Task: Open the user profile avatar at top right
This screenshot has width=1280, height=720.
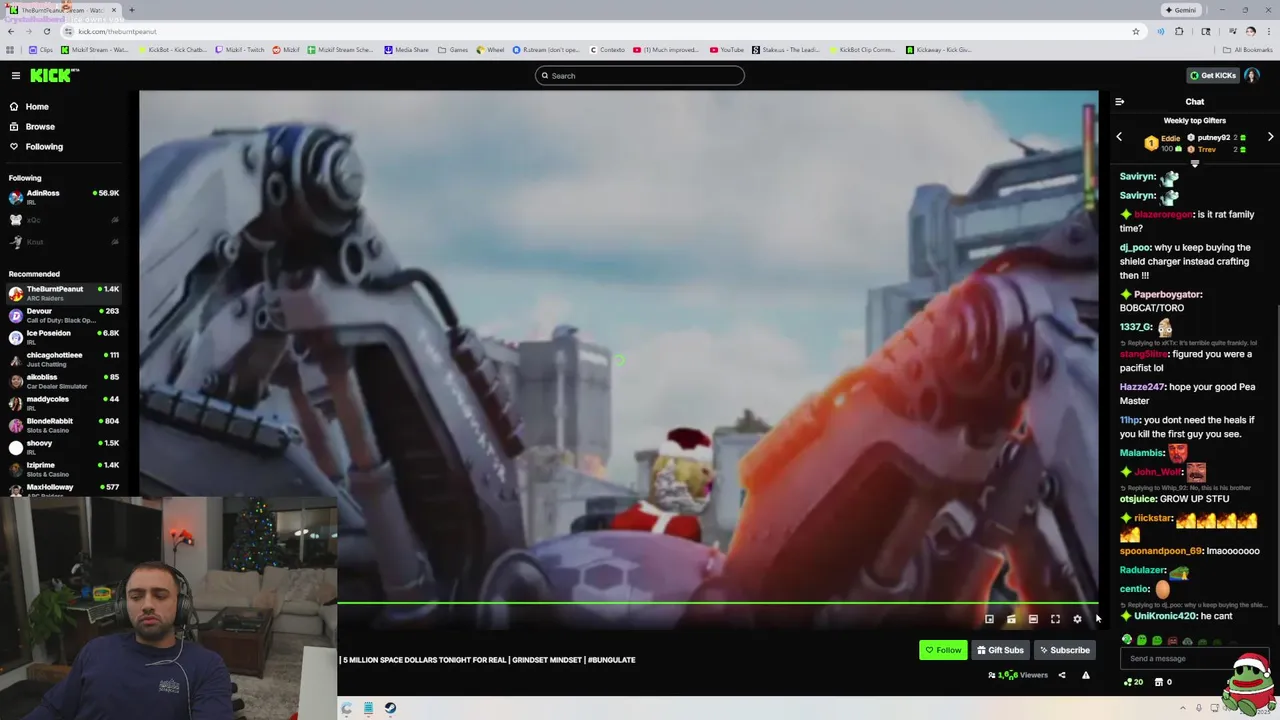Action: (x=1251, y=75)
